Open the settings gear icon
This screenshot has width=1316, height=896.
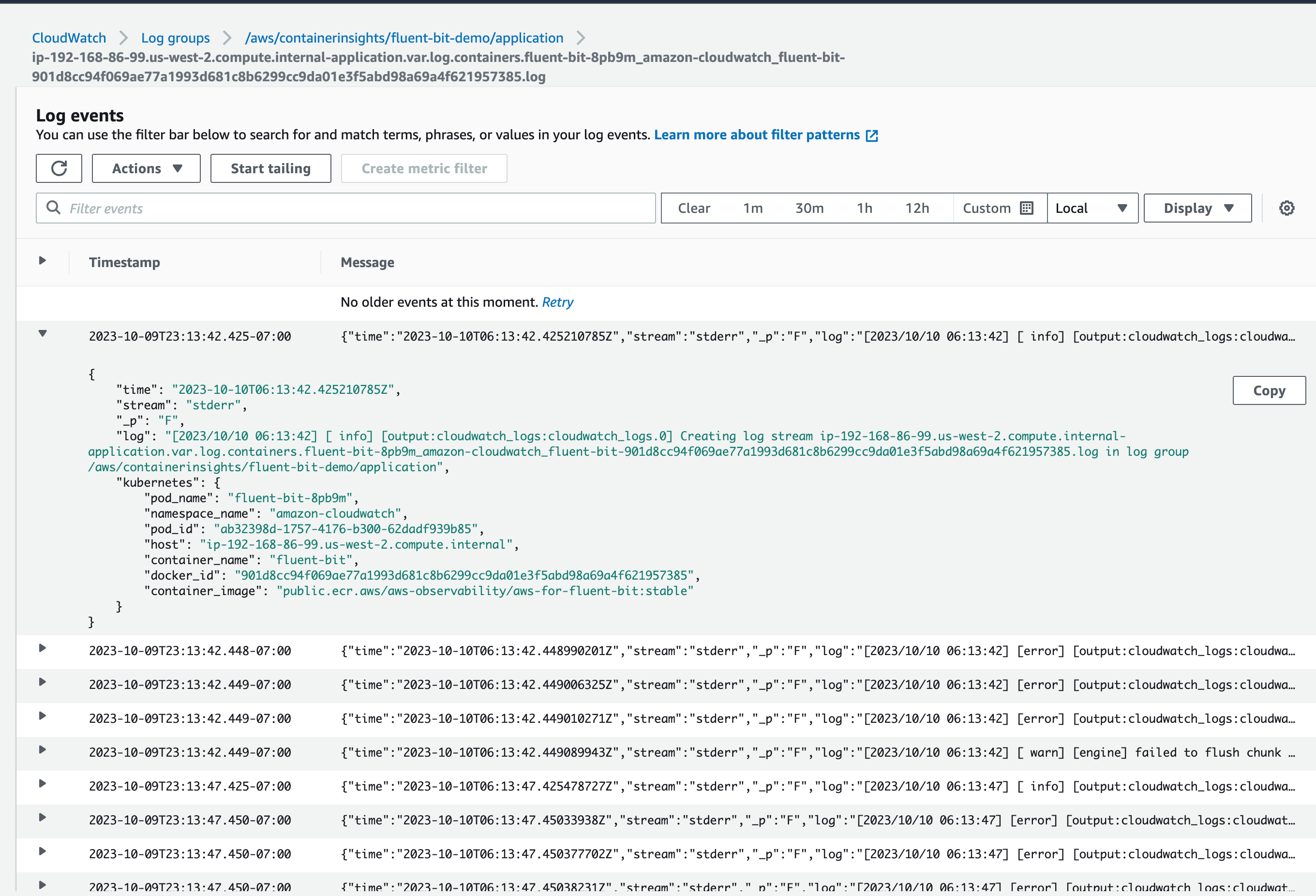pos(1286,208)
